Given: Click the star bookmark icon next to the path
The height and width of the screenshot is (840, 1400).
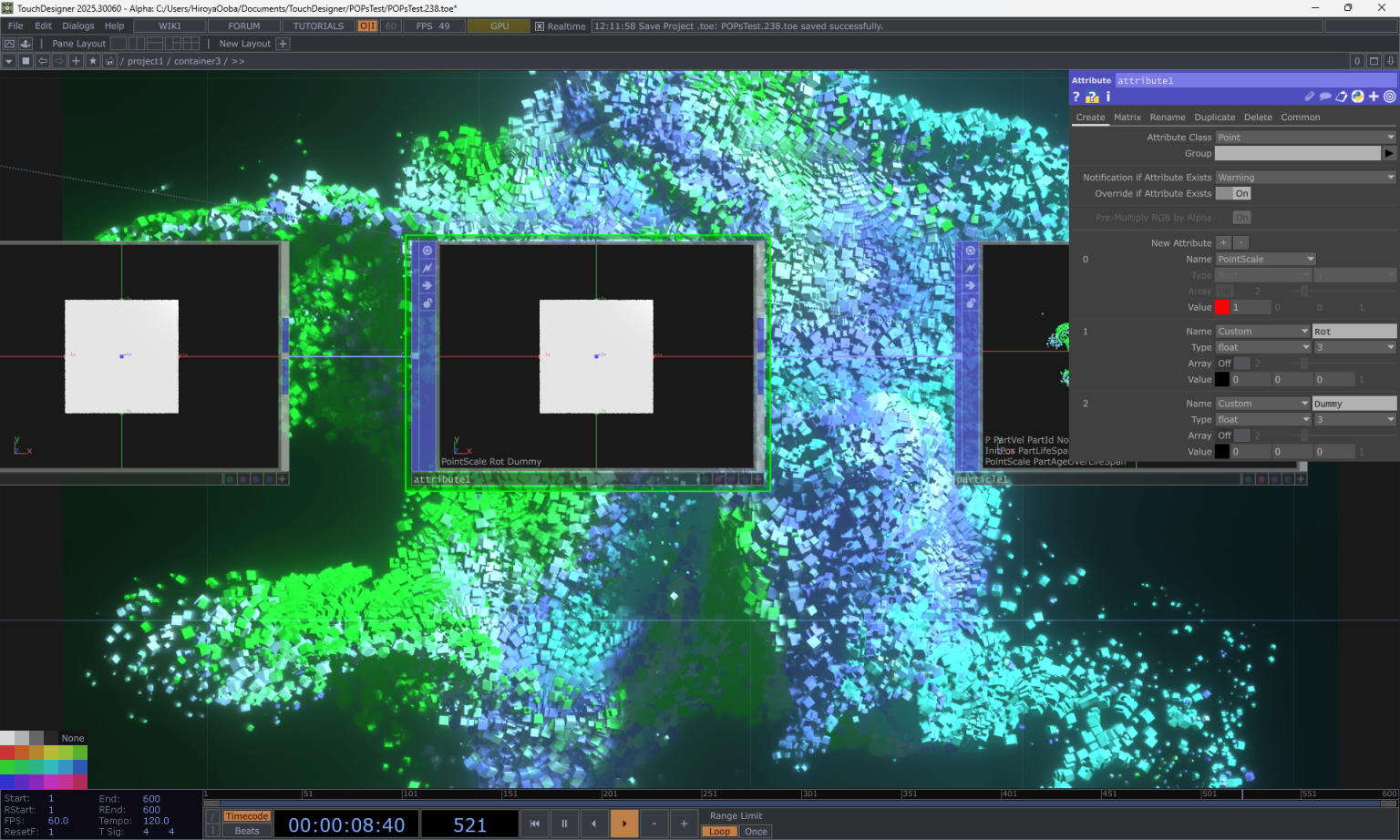Looking at the screenshot, I should [93, 61].
